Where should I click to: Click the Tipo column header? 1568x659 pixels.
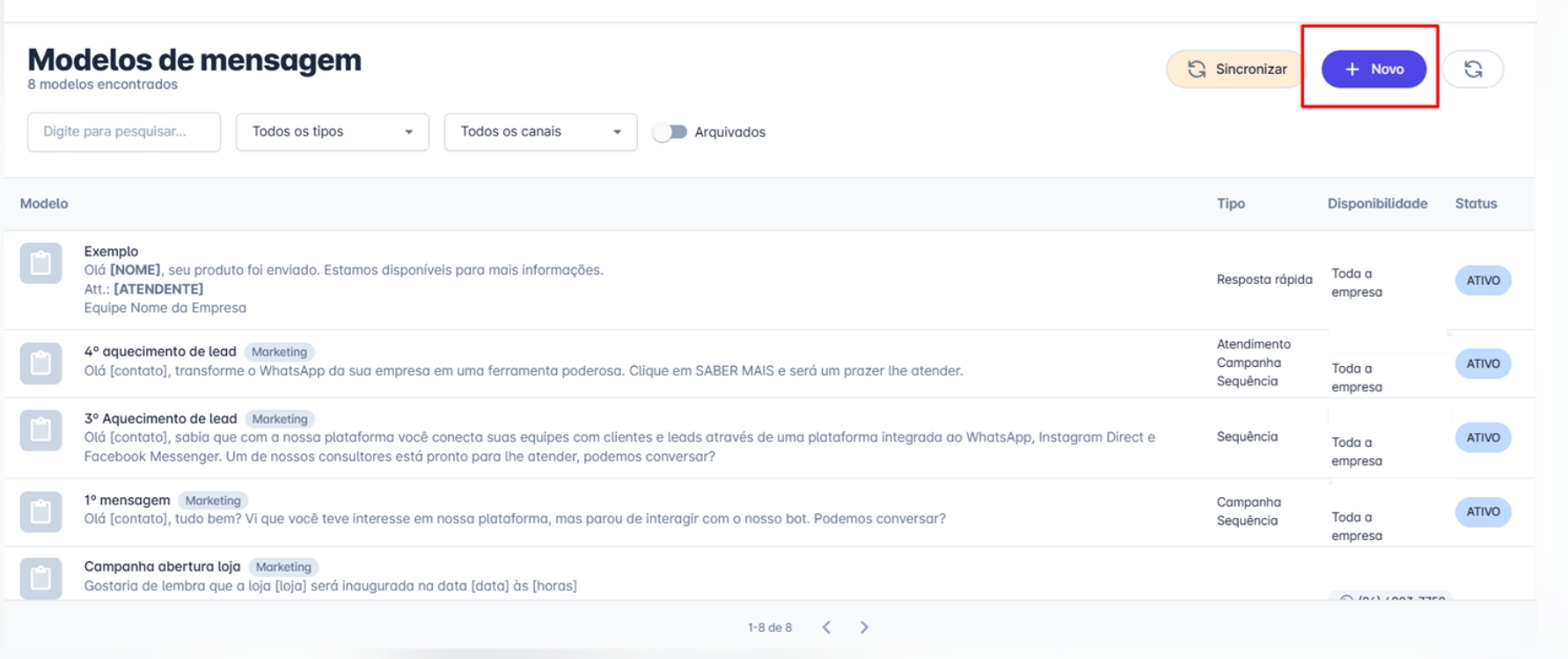pos(1230,203)
